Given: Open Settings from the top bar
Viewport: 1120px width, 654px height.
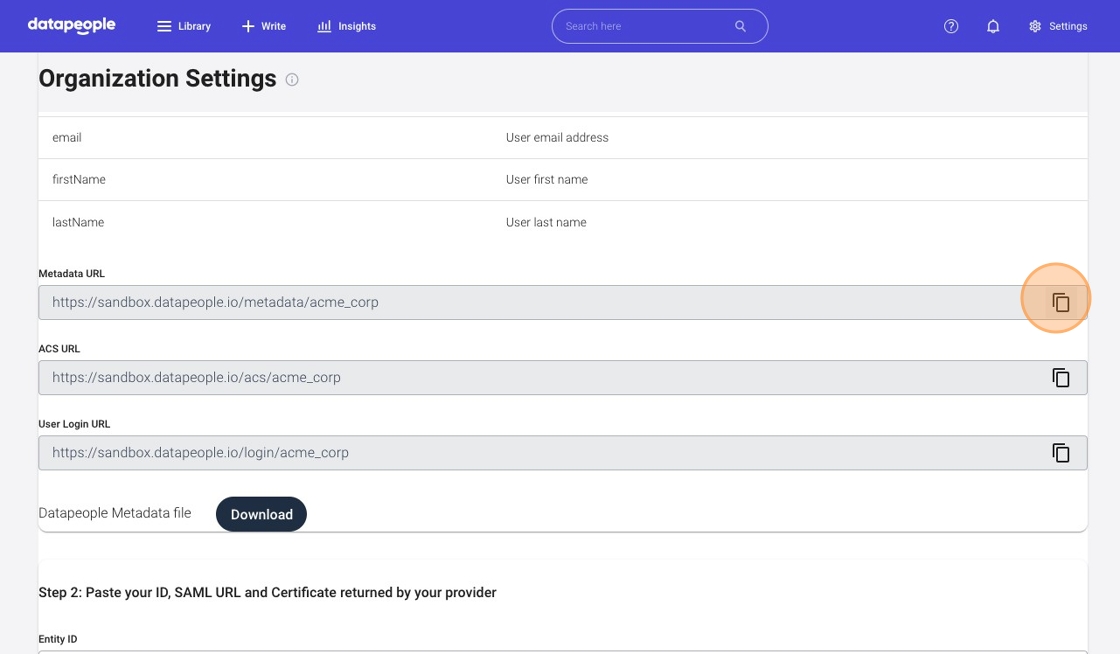Looking at the screenshot, I should (x=1058, y=26).
